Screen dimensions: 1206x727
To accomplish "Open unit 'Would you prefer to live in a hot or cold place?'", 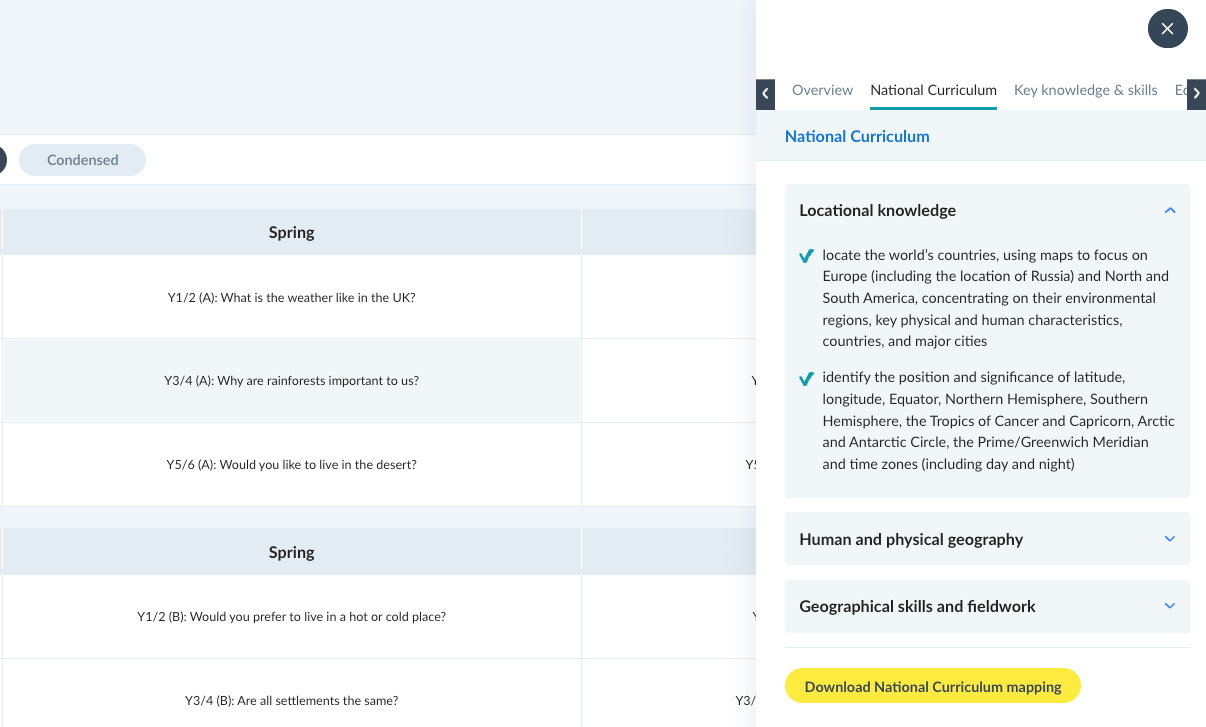I will click(x=292, y=617).
